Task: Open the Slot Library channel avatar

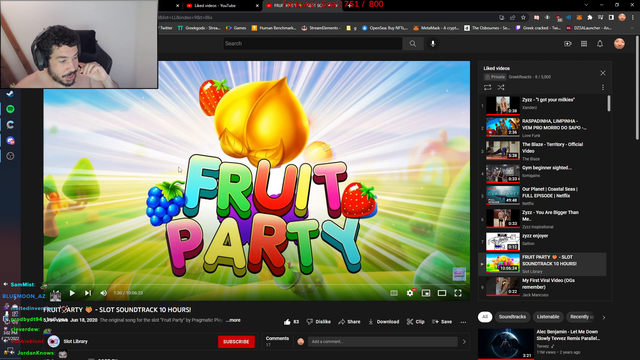Action: pos(53,341)
